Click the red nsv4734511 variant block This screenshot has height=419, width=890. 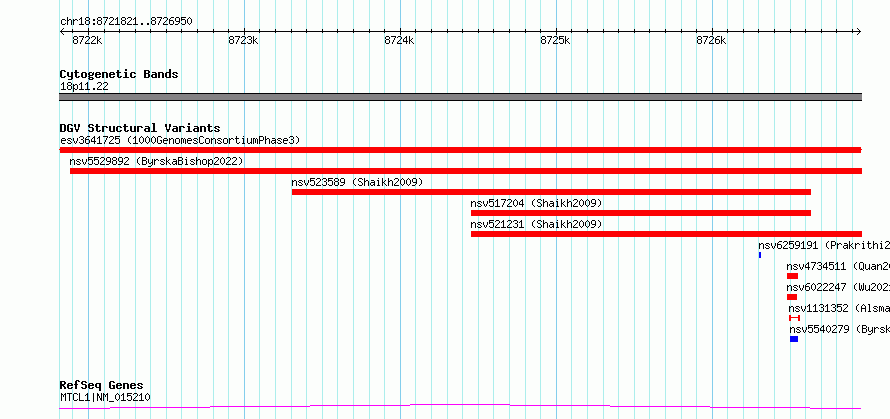coord(792,276)
